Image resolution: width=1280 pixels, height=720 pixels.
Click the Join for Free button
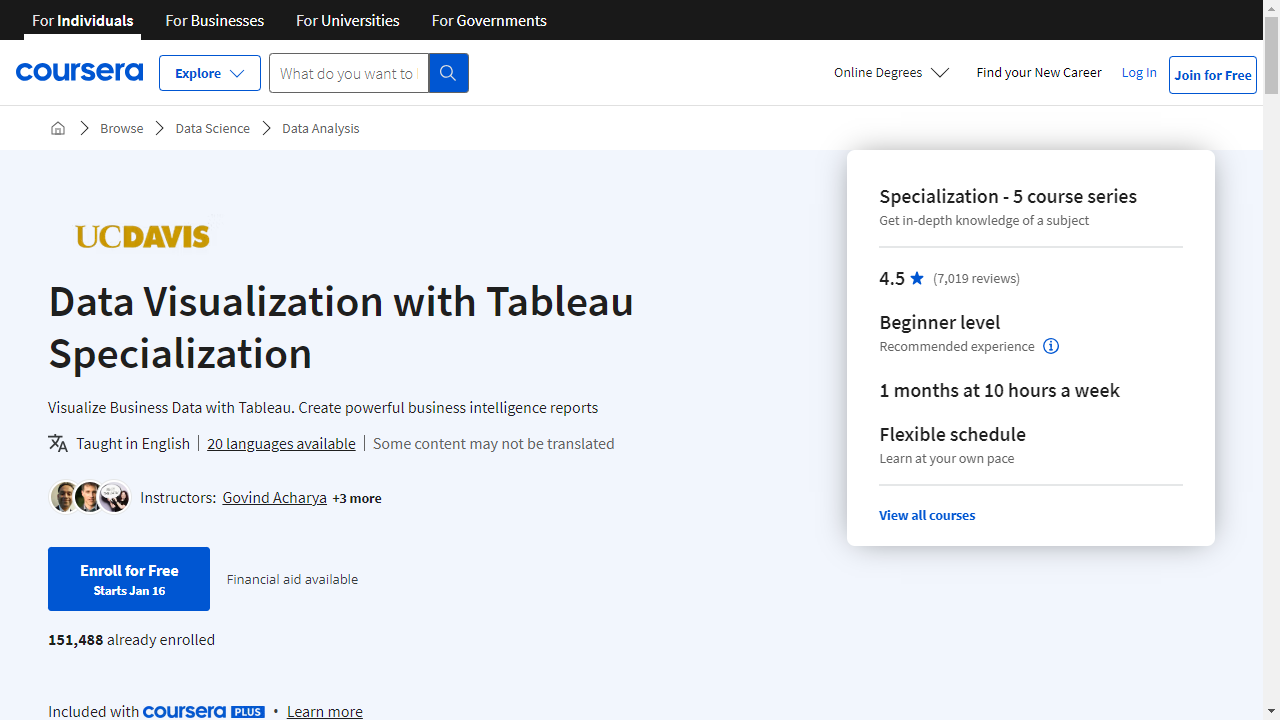[x=1213, y=75]
